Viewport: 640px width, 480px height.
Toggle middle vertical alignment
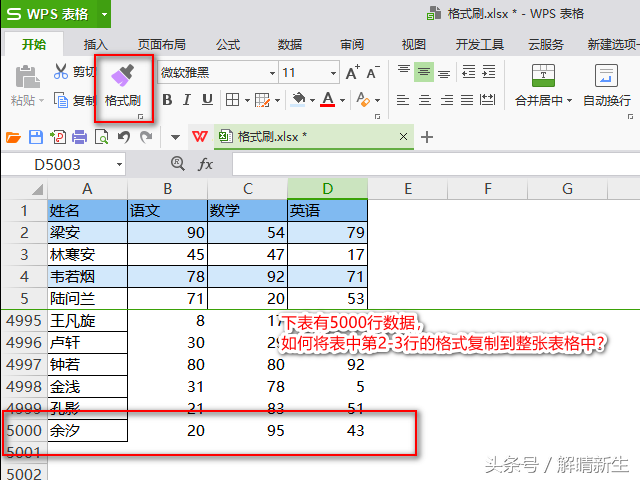click(424, 72)
